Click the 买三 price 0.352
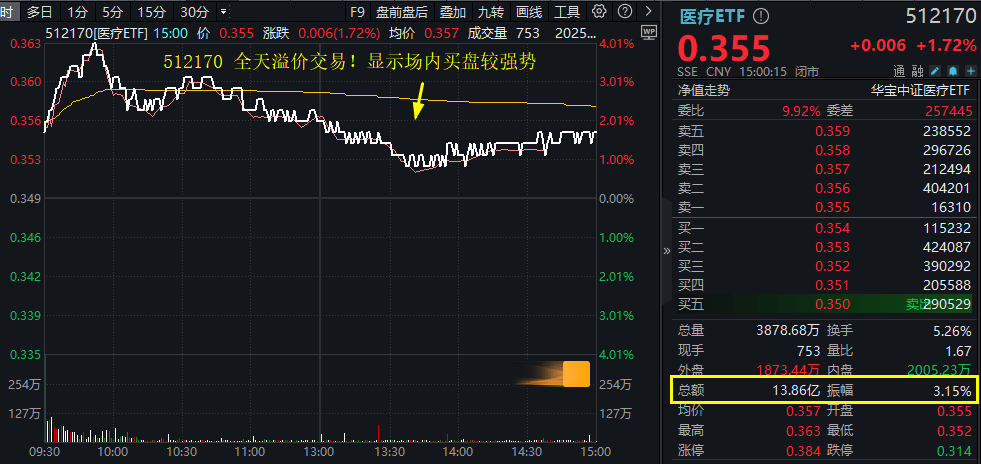The width and height of the screenshot is (981, 464). pos(833,266)
